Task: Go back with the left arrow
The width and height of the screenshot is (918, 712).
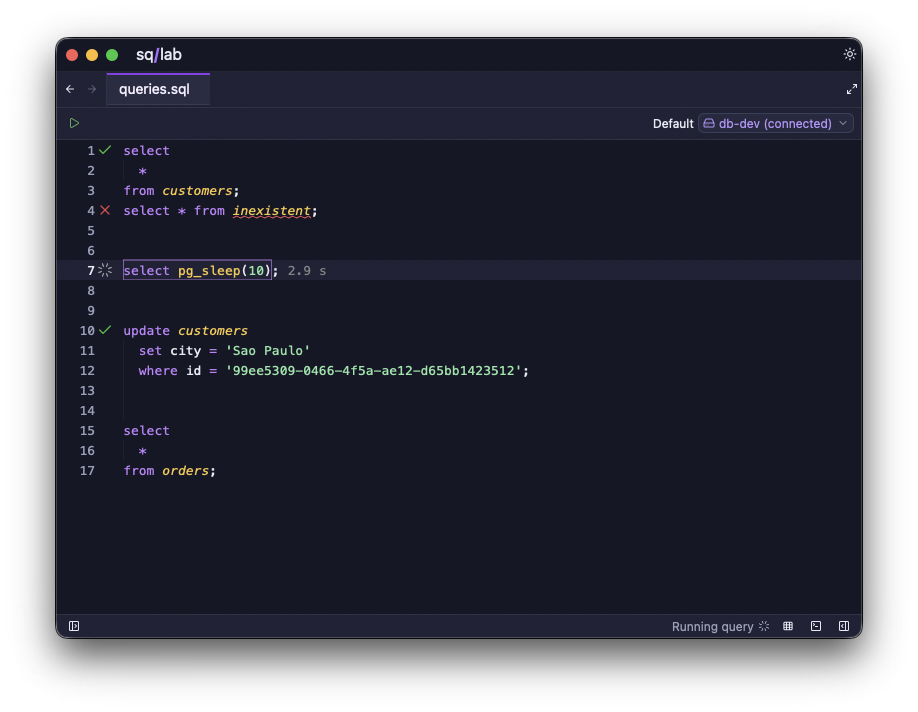Action: 70,89
